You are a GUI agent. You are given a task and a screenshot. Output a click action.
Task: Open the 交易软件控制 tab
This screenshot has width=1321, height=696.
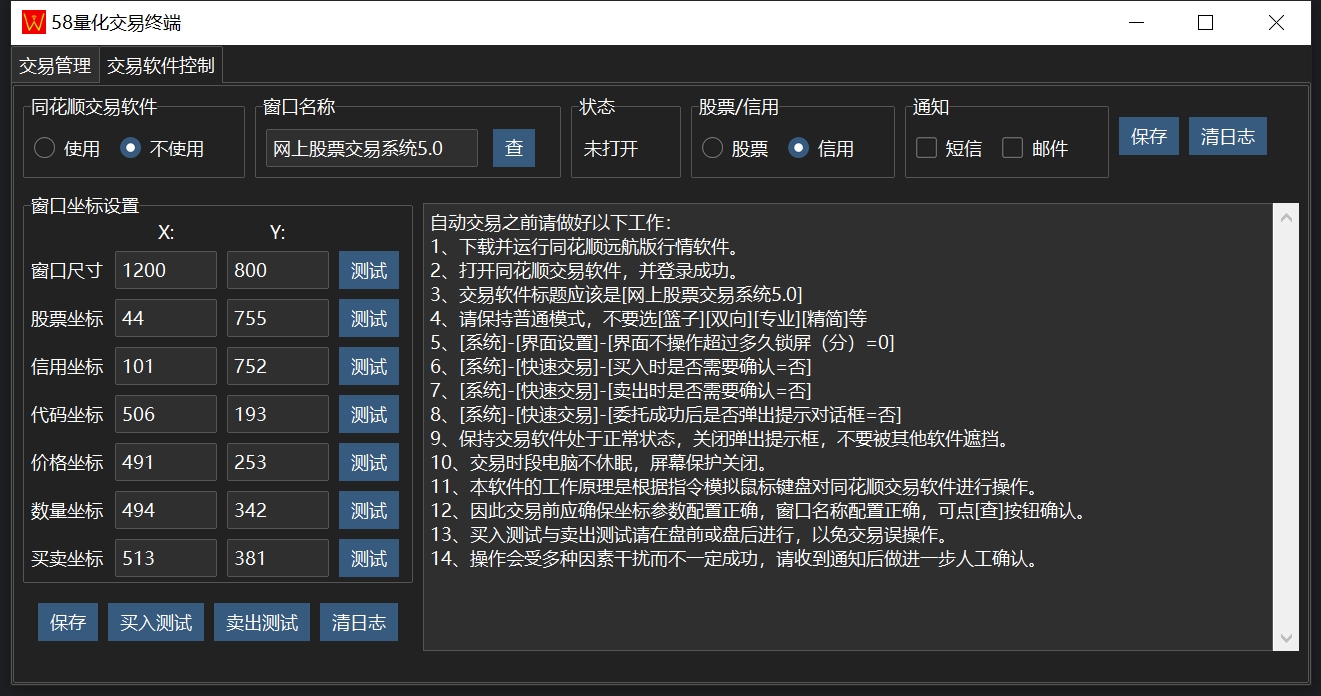tap(160, 66)
